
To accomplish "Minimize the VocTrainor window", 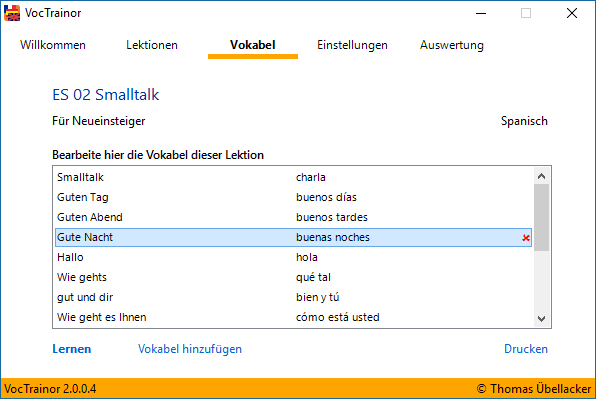I will pos(481,13).
